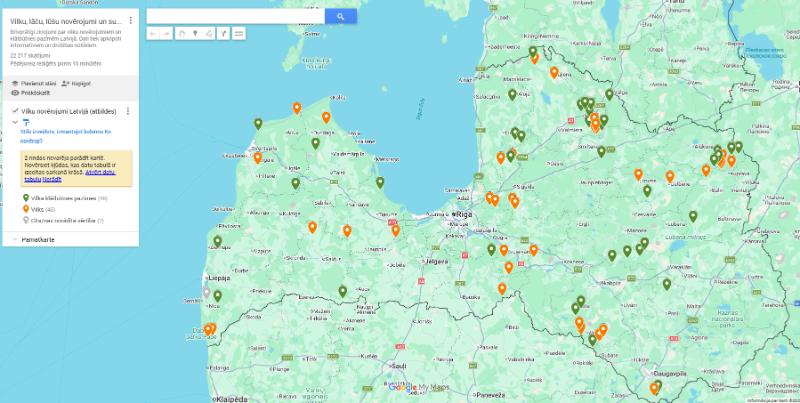800x403 pixels.
Task: Click the Undo arrow in map toolbar
Action: click(x=153, y=33)
